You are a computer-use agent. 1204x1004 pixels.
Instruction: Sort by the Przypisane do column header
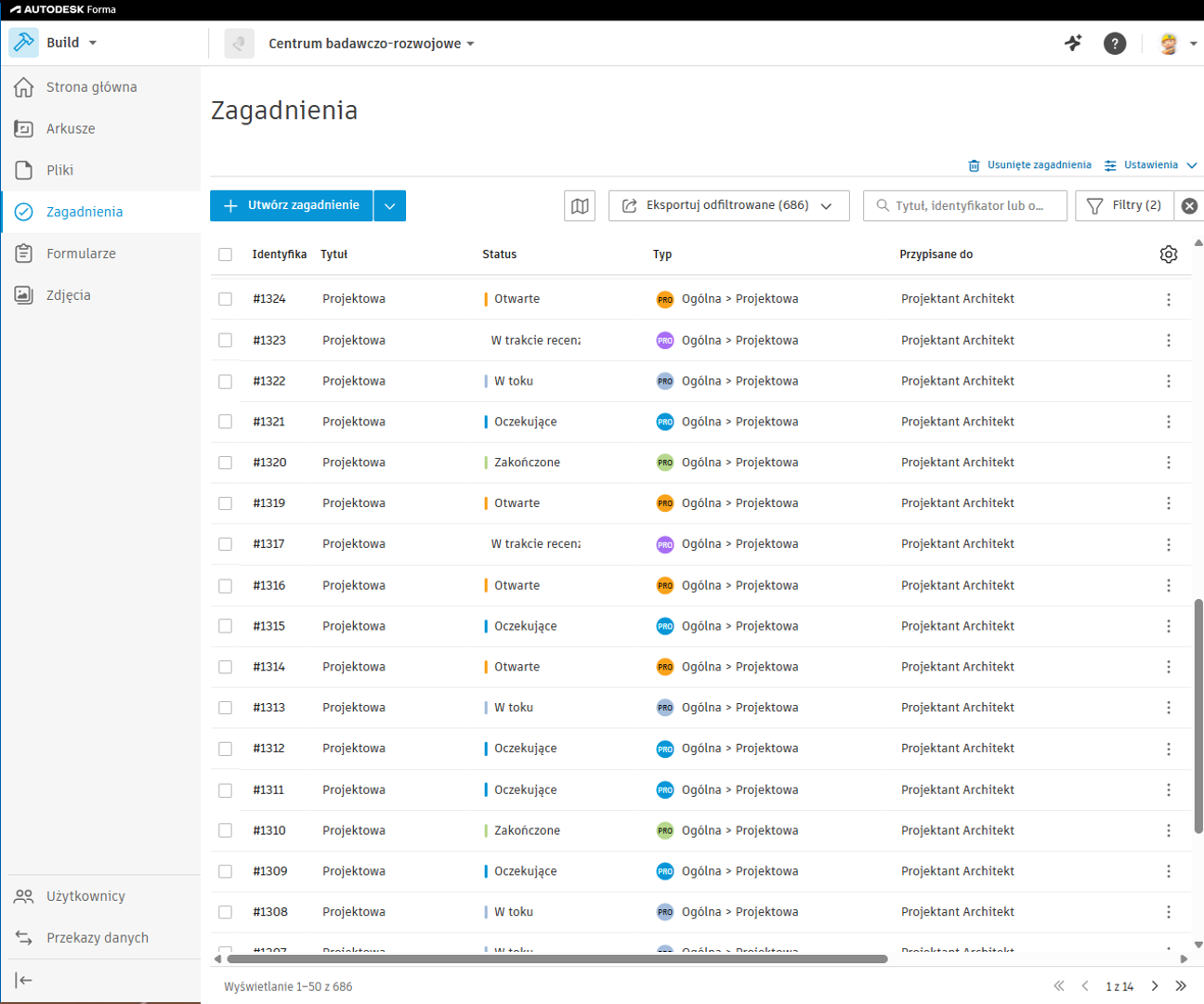click(936, 254)
